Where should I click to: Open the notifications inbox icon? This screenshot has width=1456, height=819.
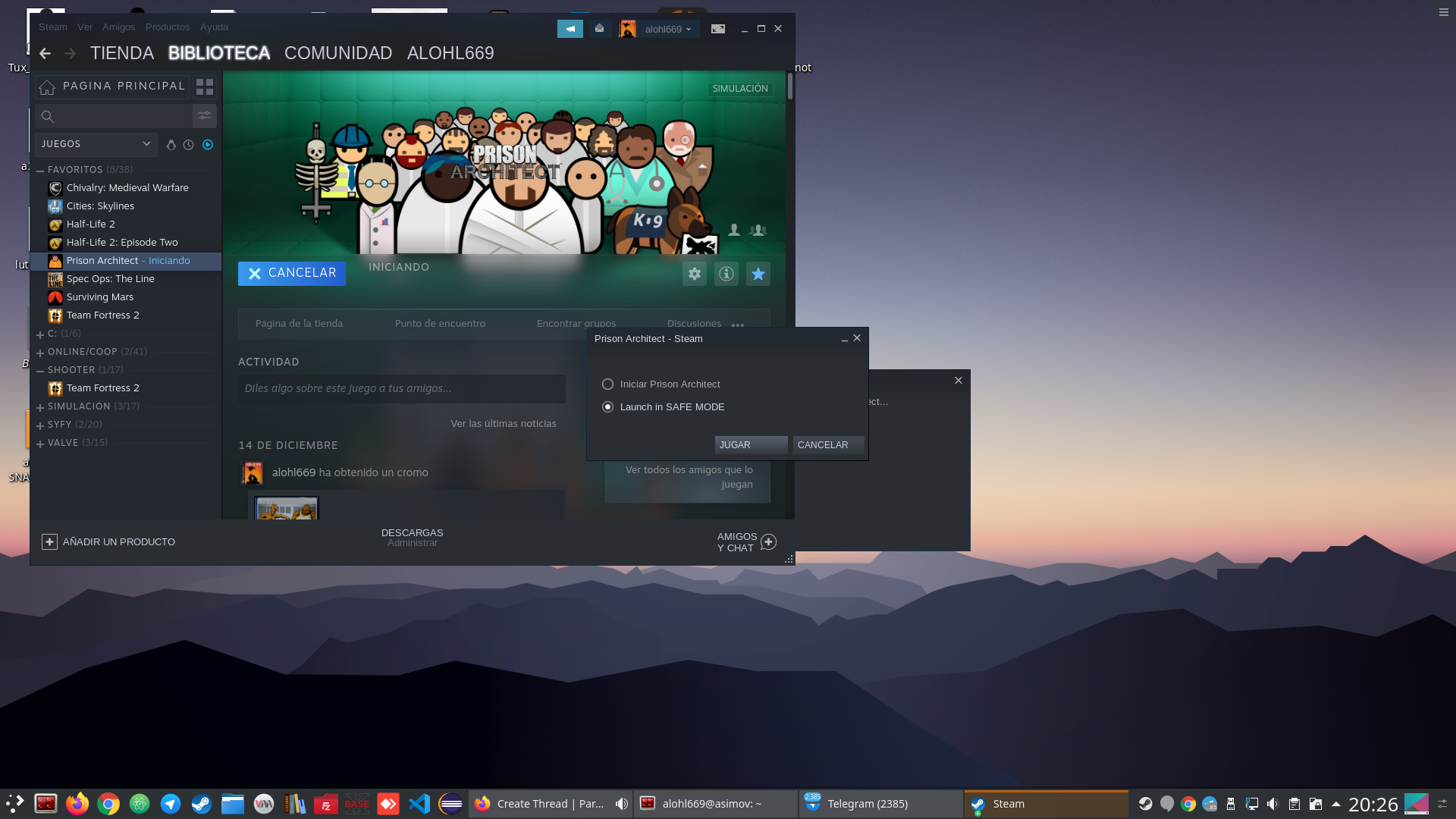coord(600,29)
